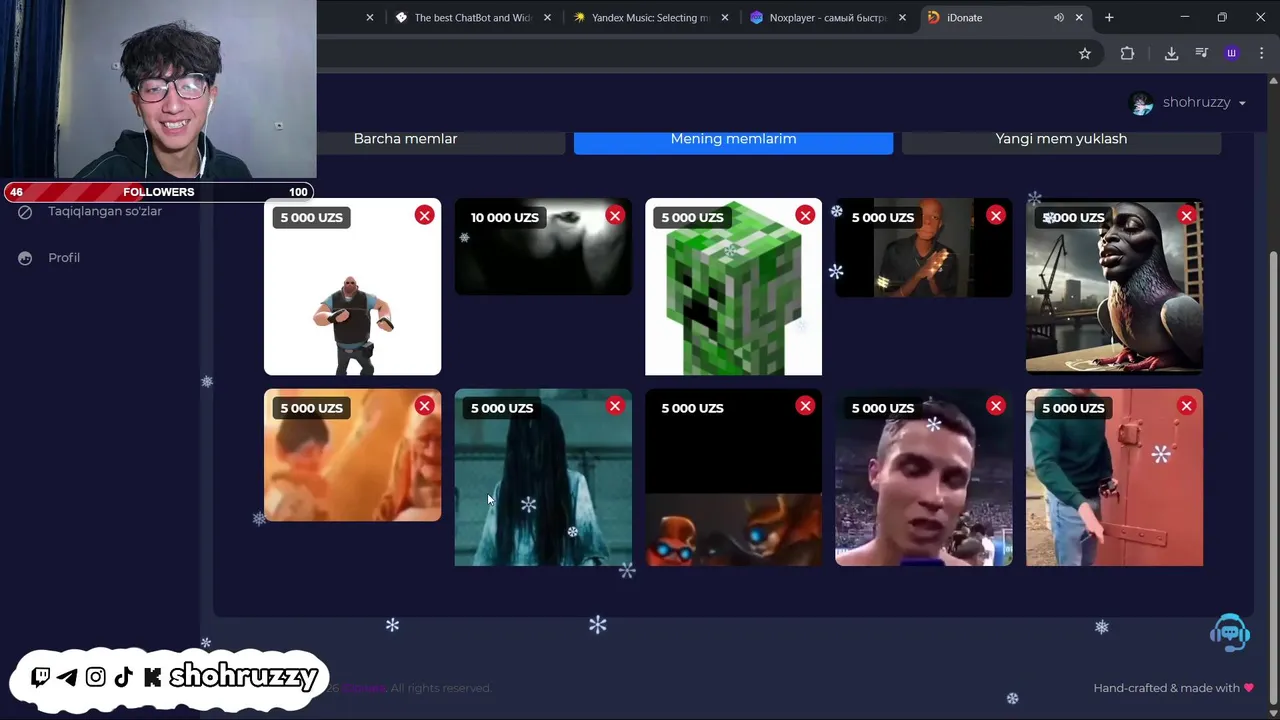Open the support chat bot icon

[1229, 633]
